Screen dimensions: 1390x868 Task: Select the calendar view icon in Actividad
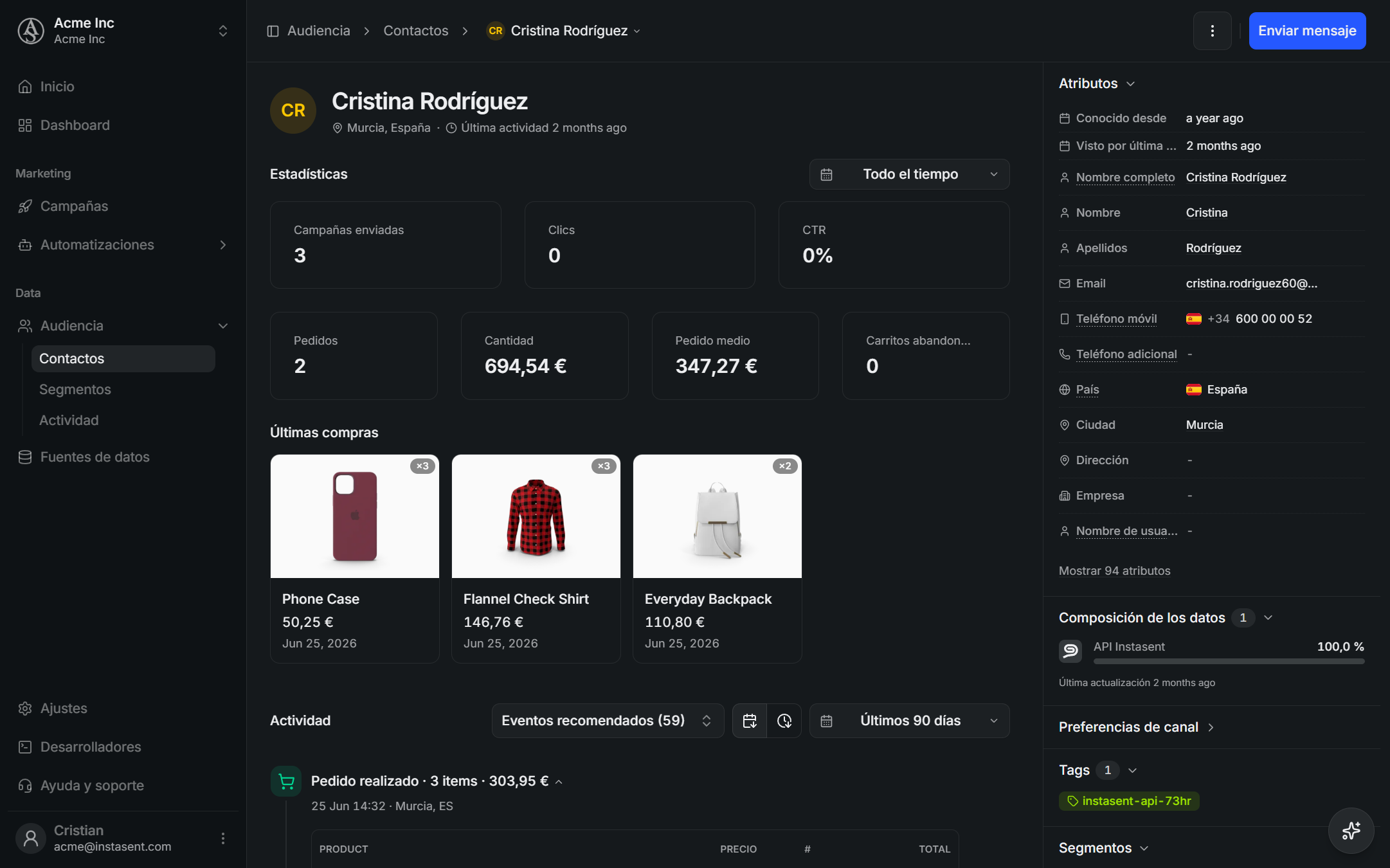coord(750,721)
